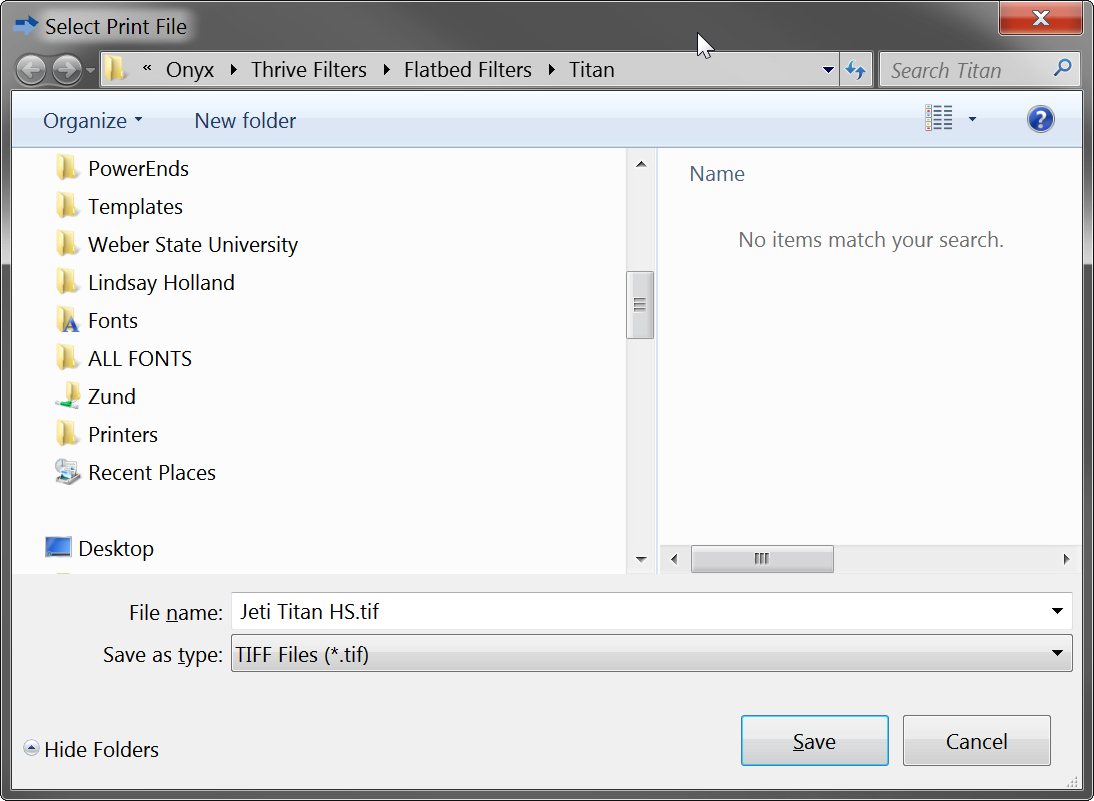1094x801 pixels.
Task: Select the Printers folder
Action: point(123,435)
